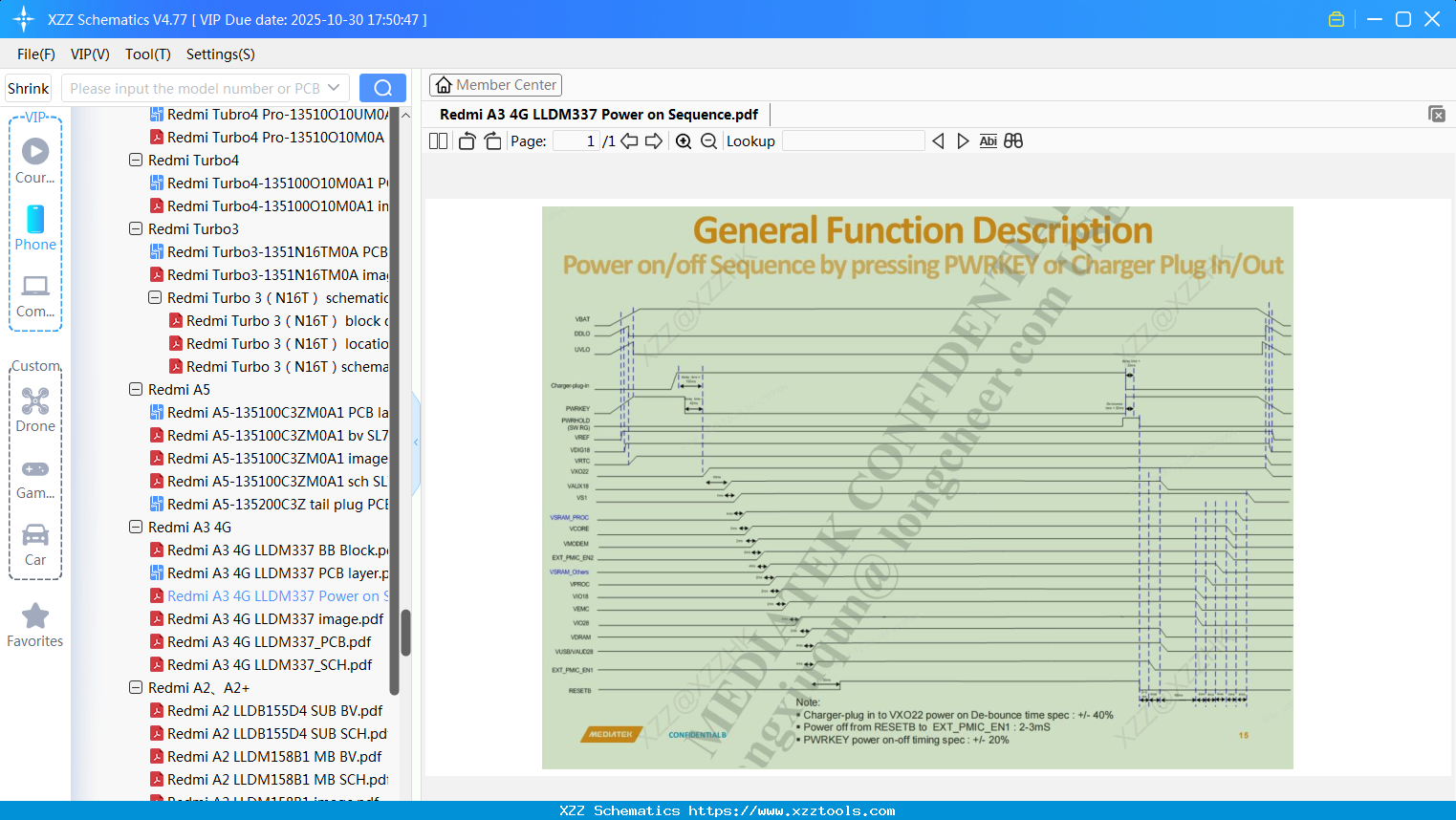Rotate page clockwise
This screenshot has height=820, width=1456.
[x=492, y=140]
